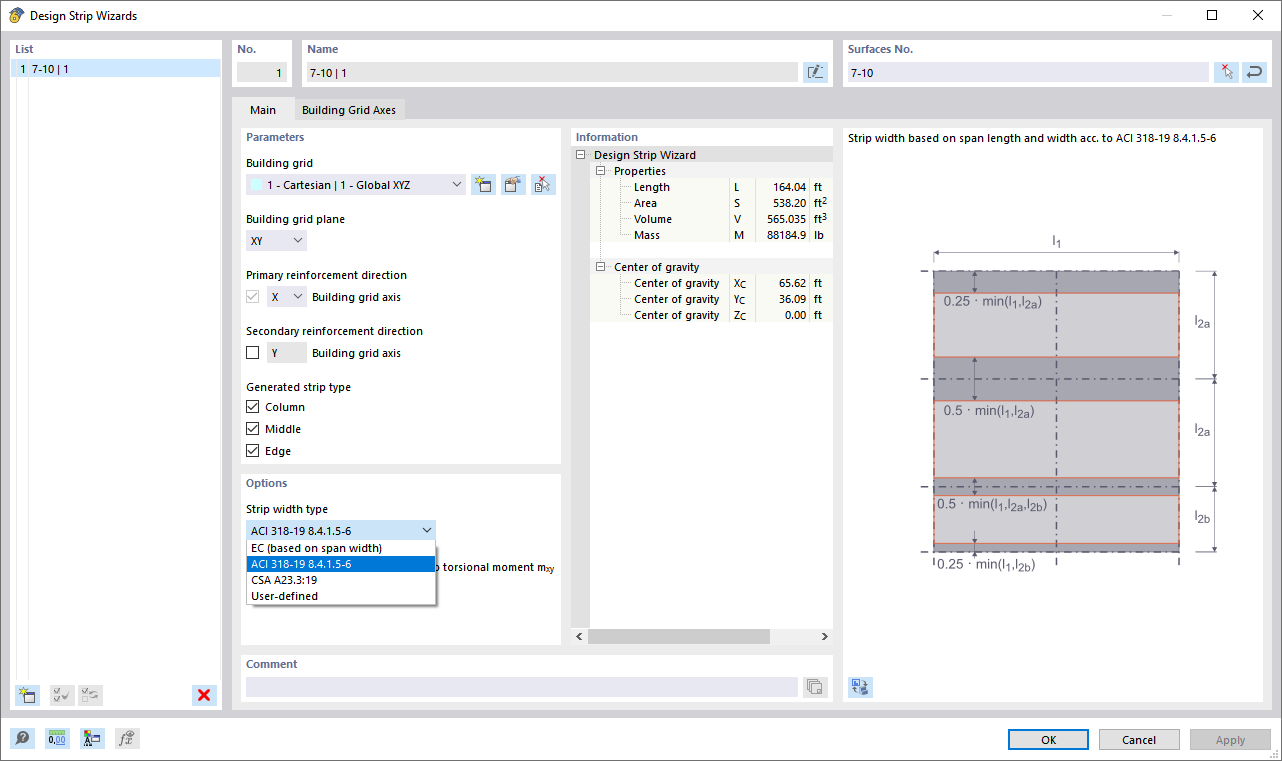The image size is (1282, 761).
Task: Open the Building grid plane XY dropdown
Action: tap(275, 240)
